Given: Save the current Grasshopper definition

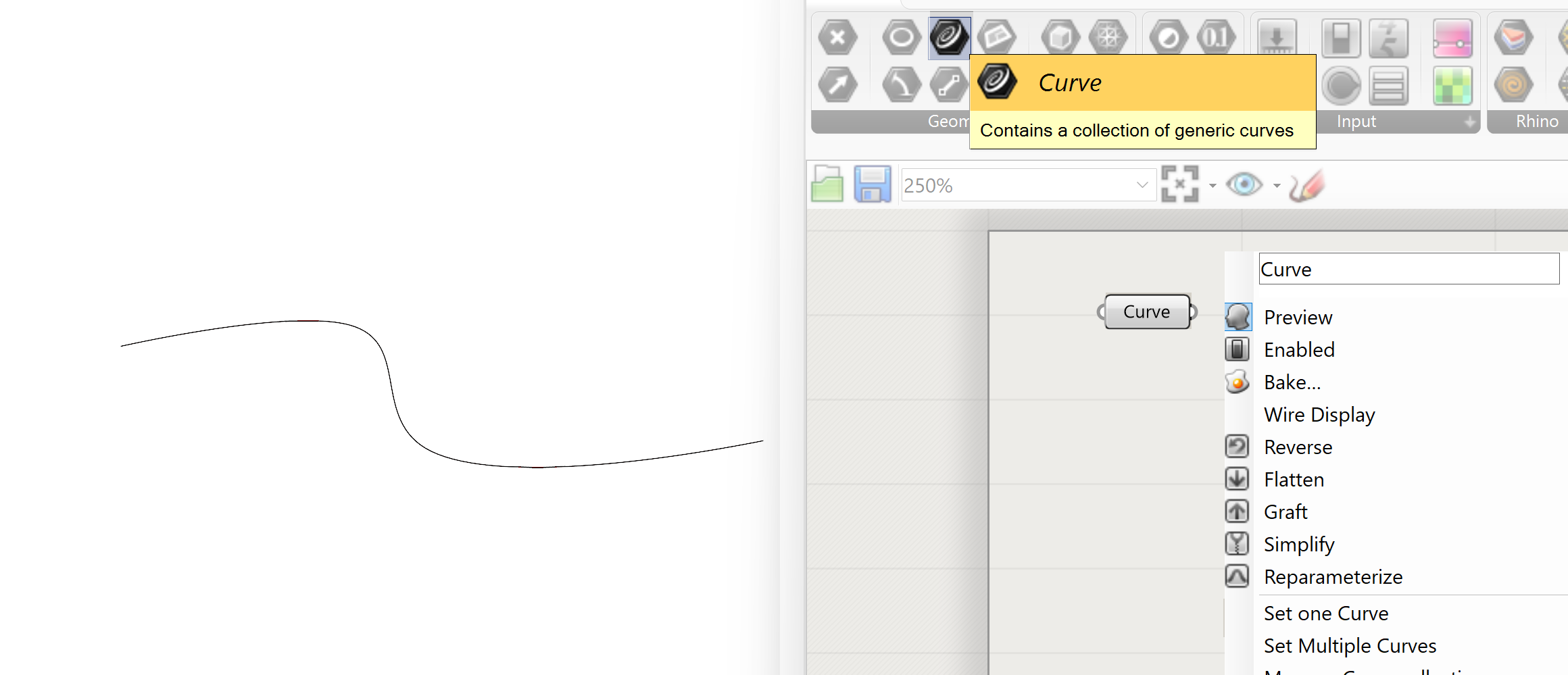Looking at the screenshot, I should [x=872, y=184].
